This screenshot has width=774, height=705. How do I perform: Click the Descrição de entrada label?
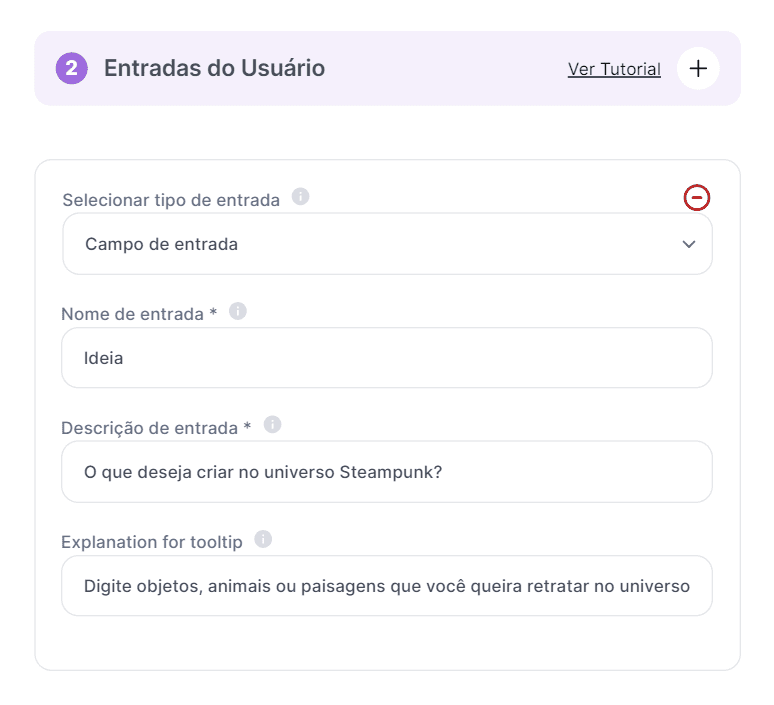pos(156,428)
